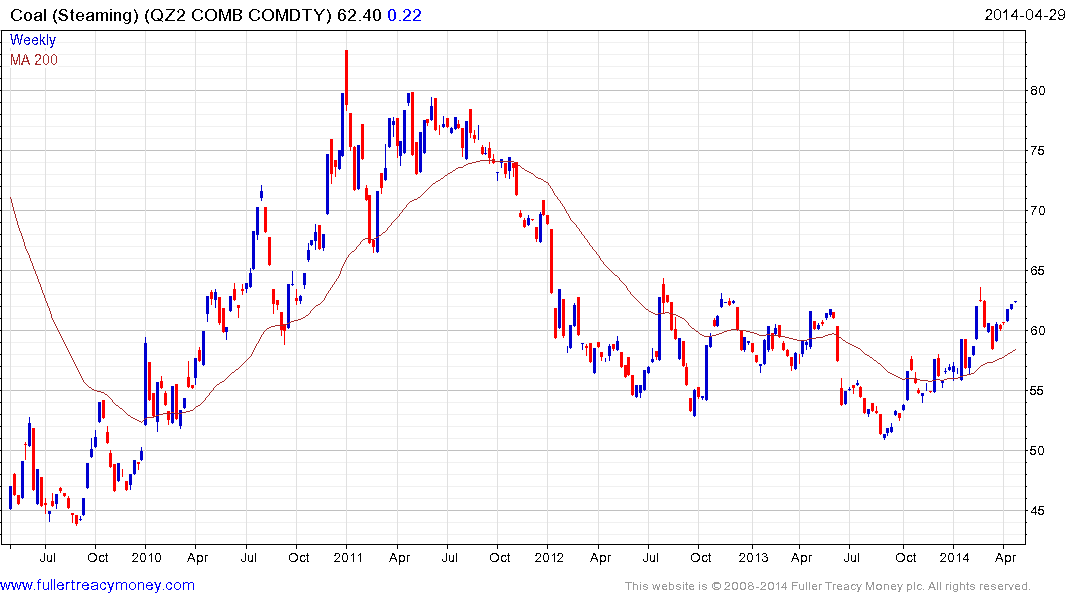Click the 2012 year label
The height and width of the screenshot is (600, 1075).
click(x=548, y=557)
